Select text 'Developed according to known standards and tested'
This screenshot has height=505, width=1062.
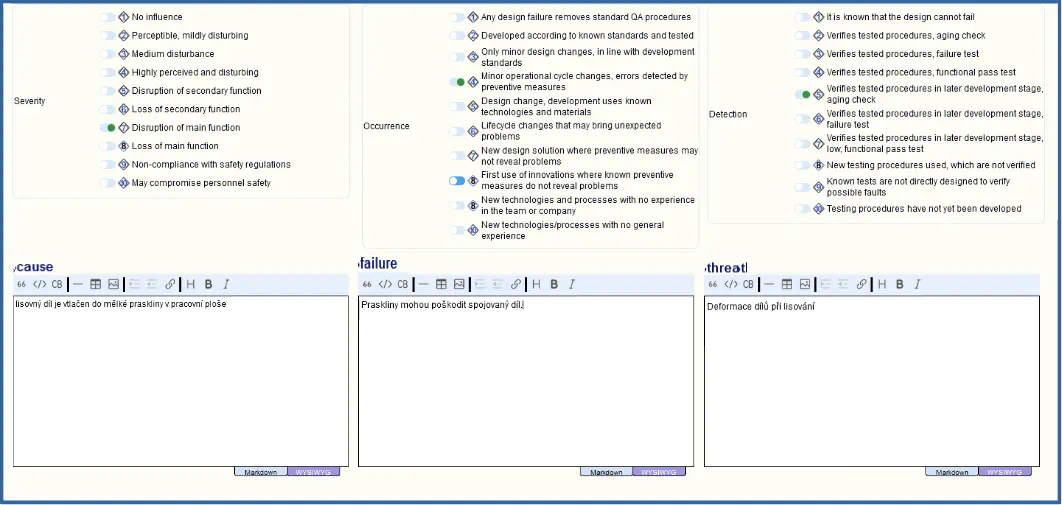pyautogui.click(x=587, y=36)
